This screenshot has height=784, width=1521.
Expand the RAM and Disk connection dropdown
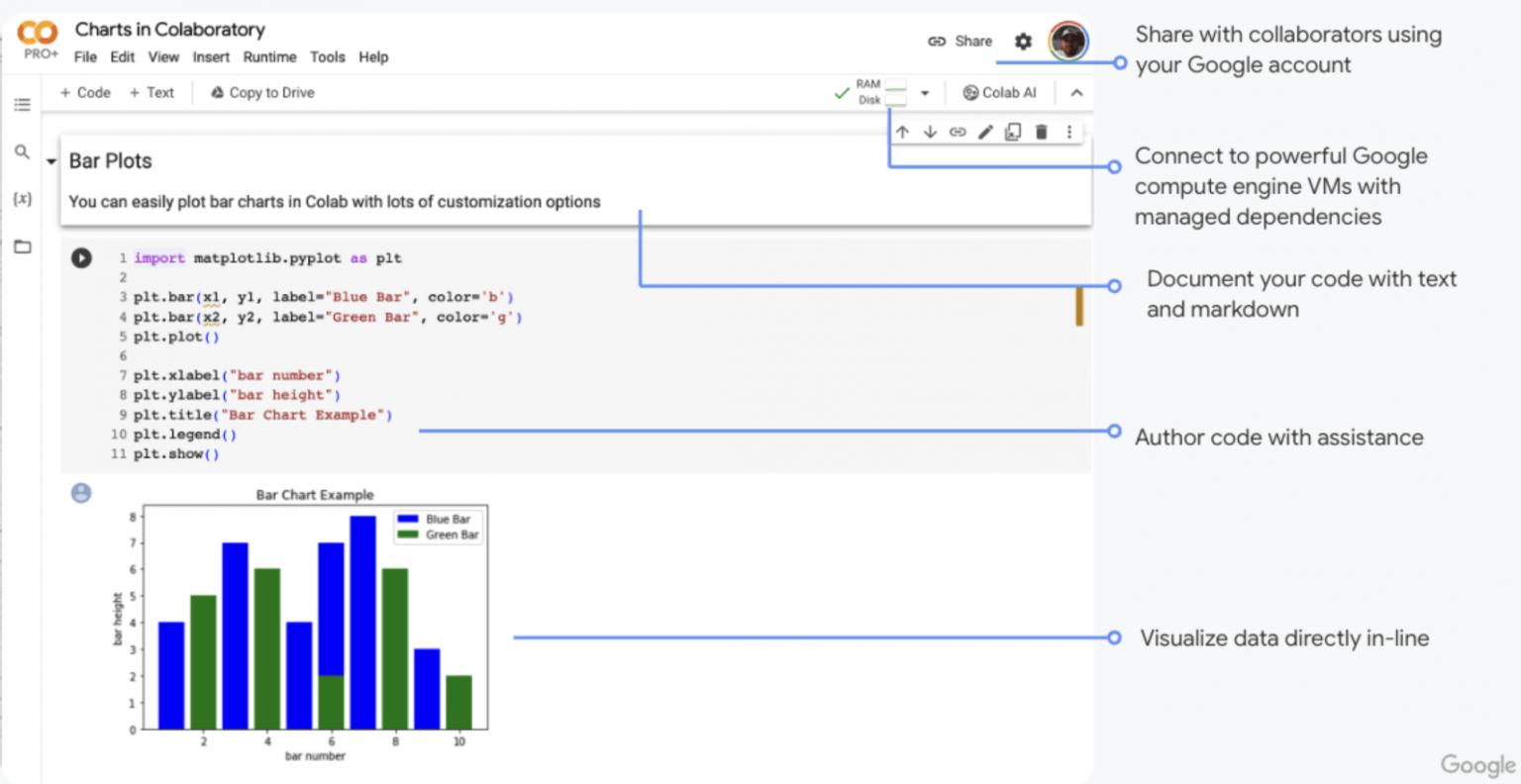pos(925,93)
